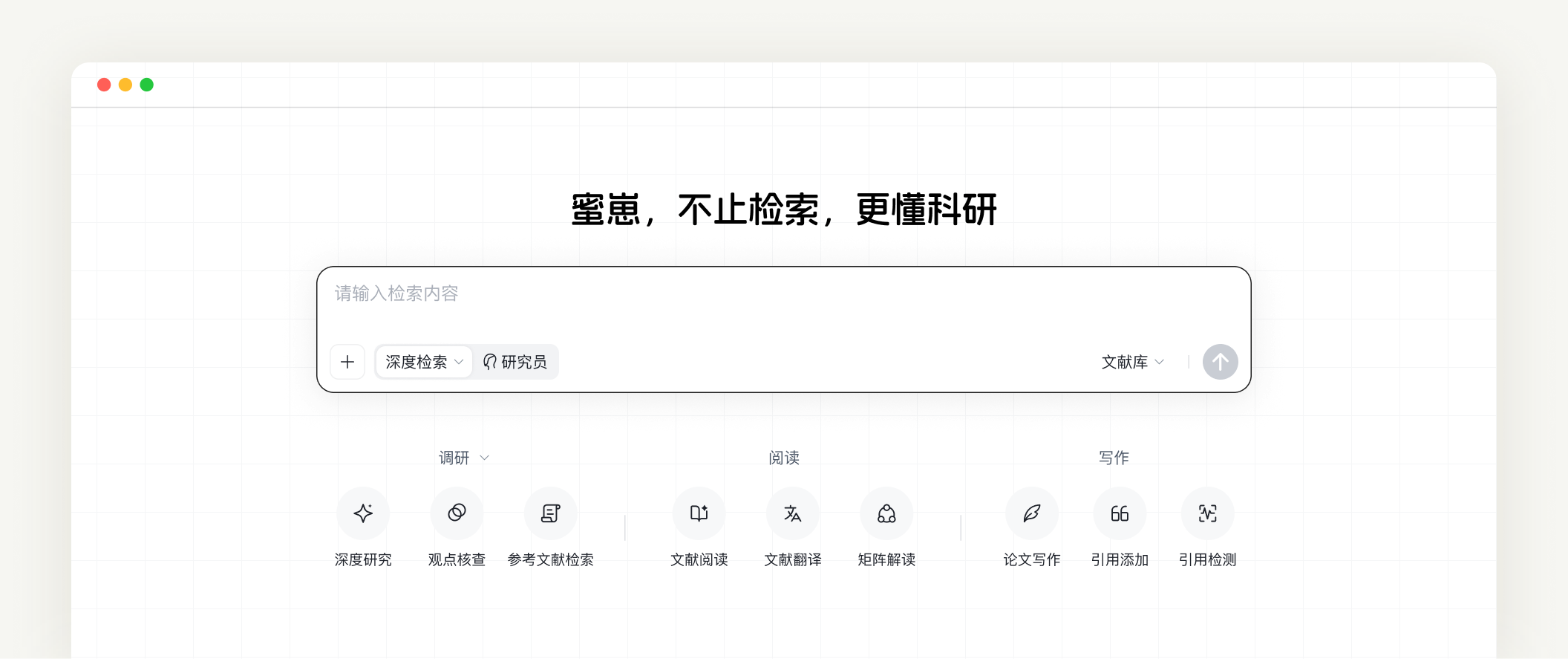
Task: Open the 参考文献检索 document icon
Action: pos(550,513)
